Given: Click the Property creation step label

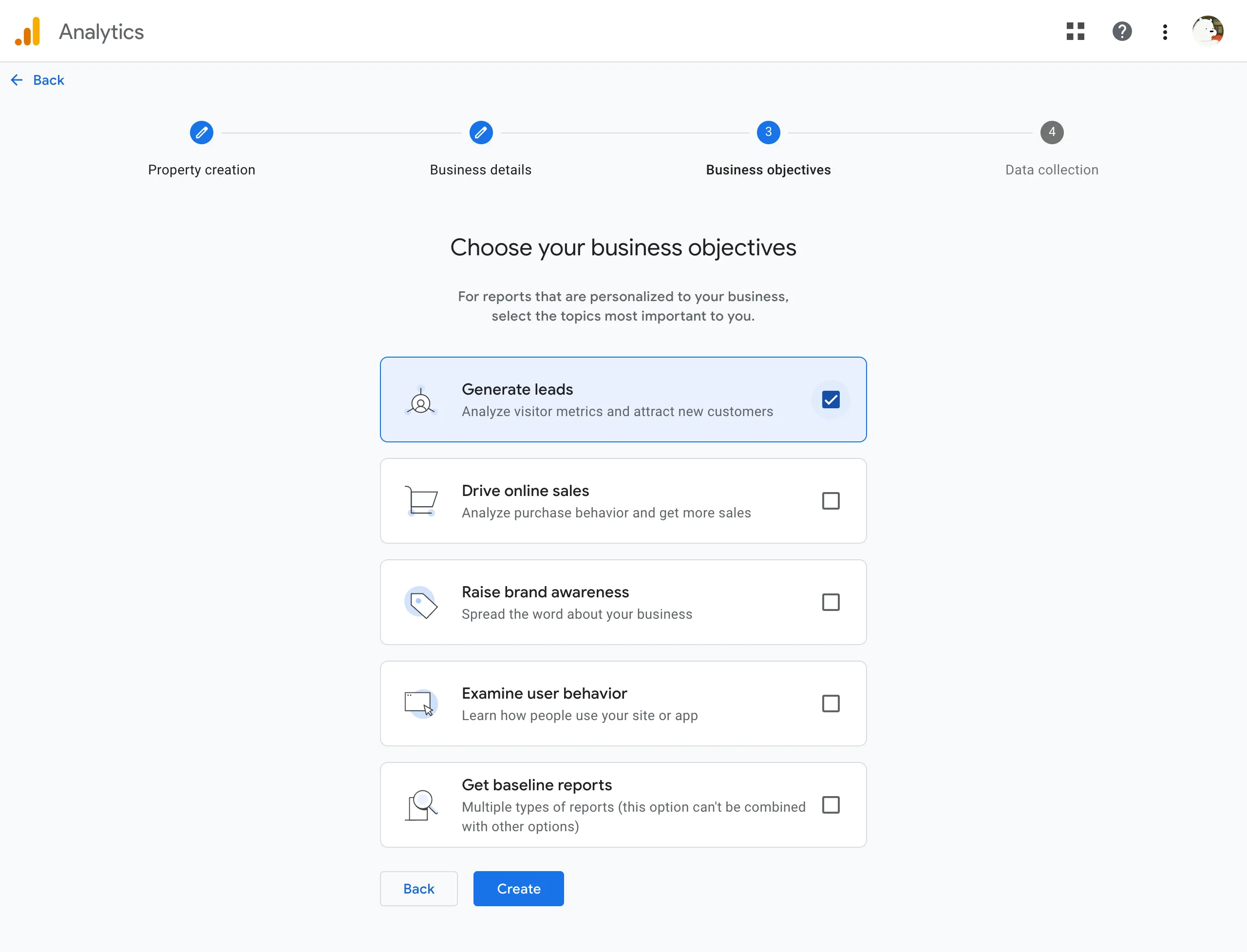Looking at the screenshot, I should pos(201,169).
